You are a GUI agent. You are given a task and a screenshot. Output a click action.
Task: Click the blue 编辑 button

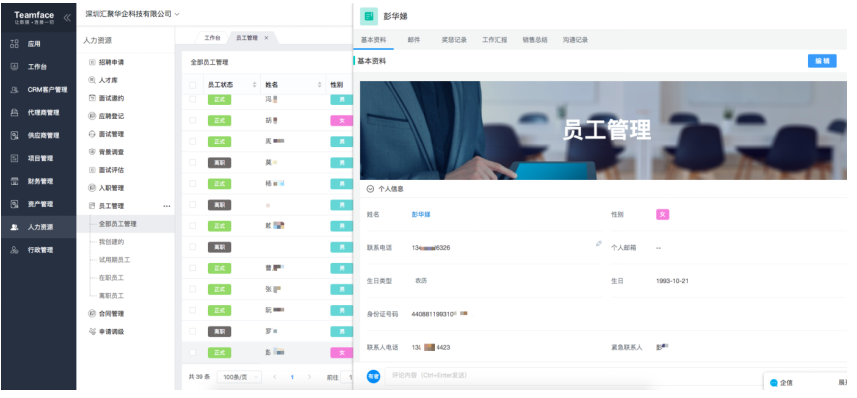822,61
